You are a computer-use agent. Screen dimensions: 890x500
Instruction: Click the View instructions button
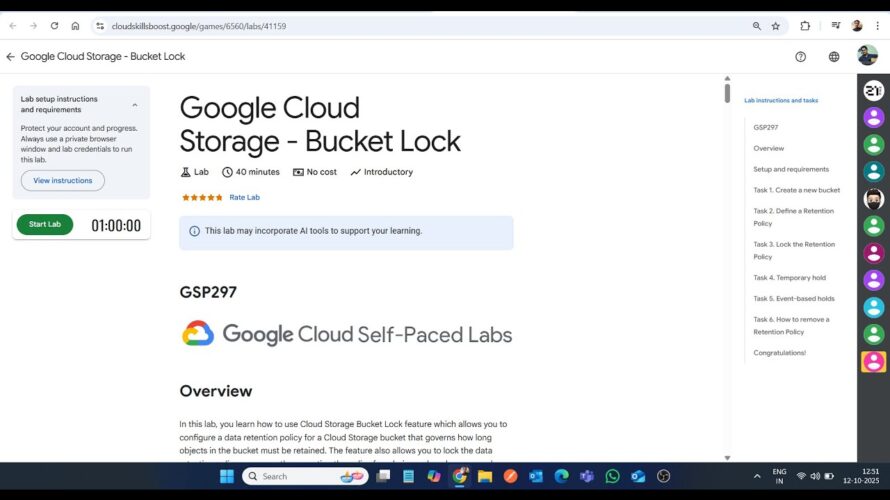62,181
